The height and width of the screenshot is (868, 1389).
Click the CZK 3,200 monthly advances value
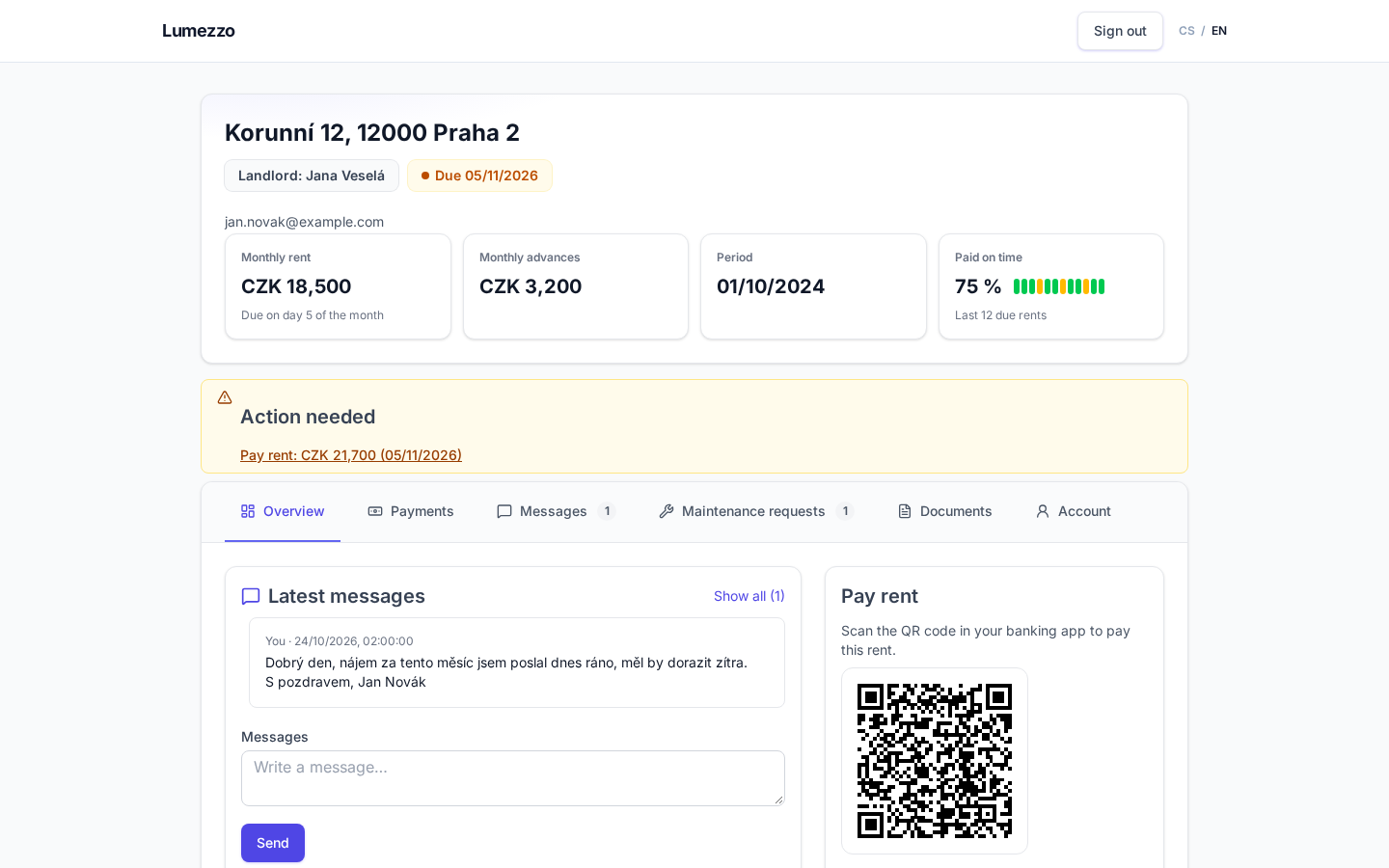531,286
